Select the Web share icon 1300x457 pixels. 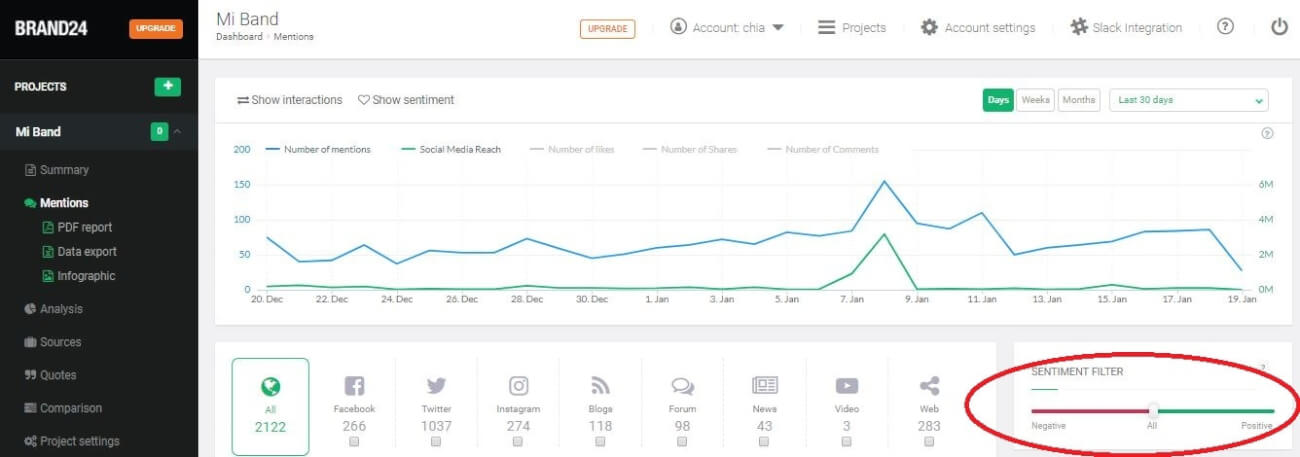pyautogui.click(x=929, y=386)
